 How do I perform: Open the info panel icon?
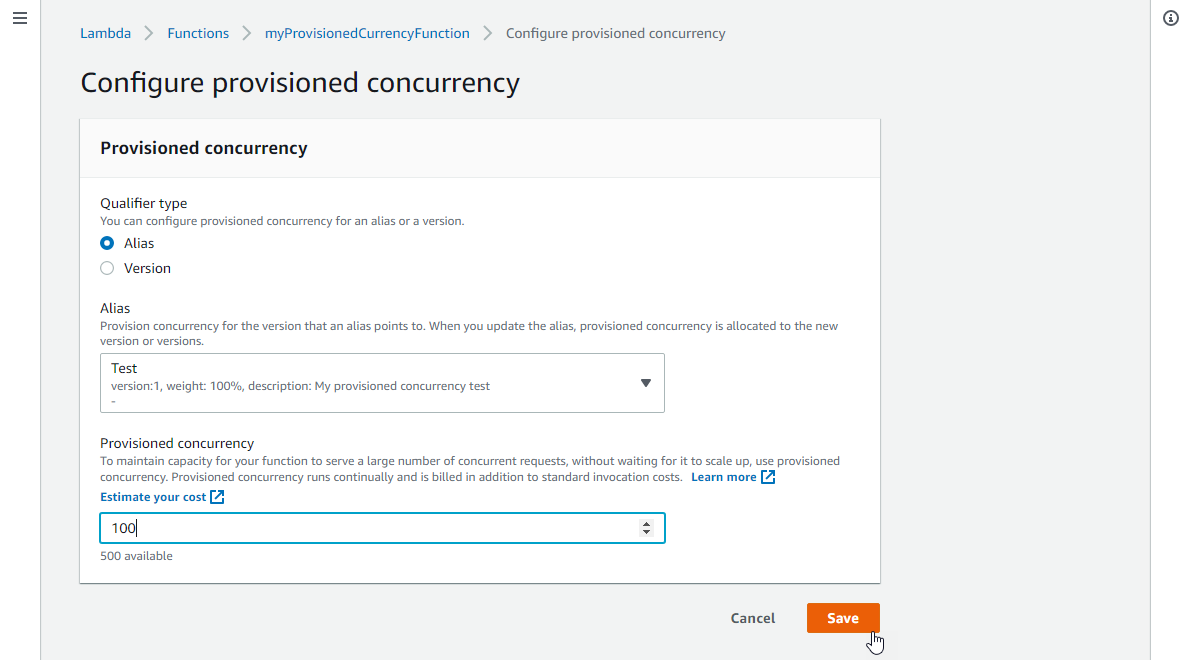[x=1170, y=18]
